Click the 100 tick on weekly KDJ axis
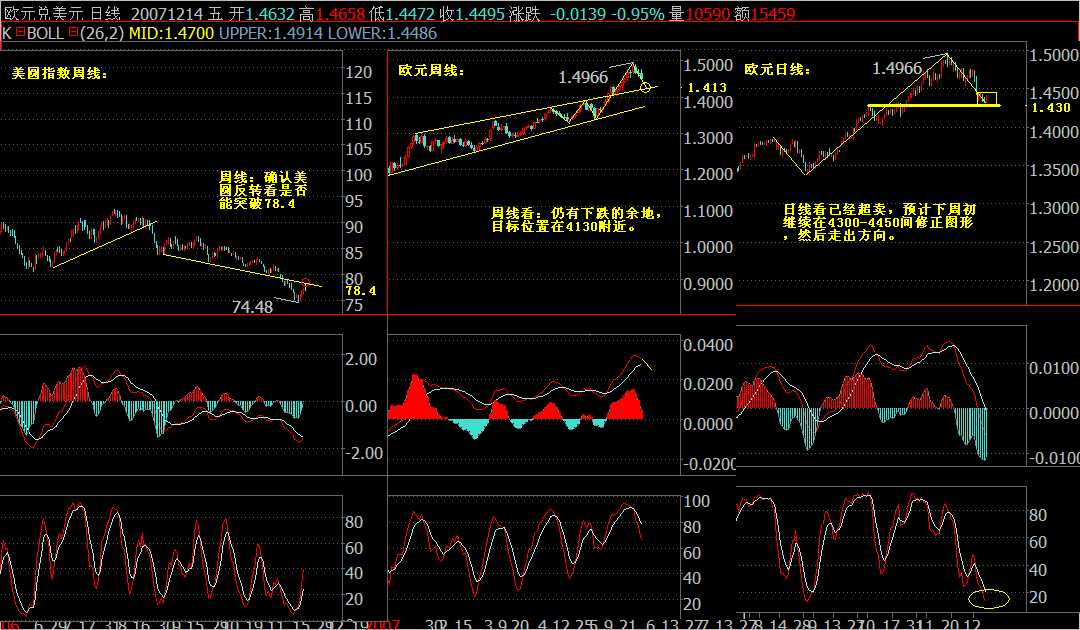The height and width of the screenshot is (630, 1080). (696, 501)
